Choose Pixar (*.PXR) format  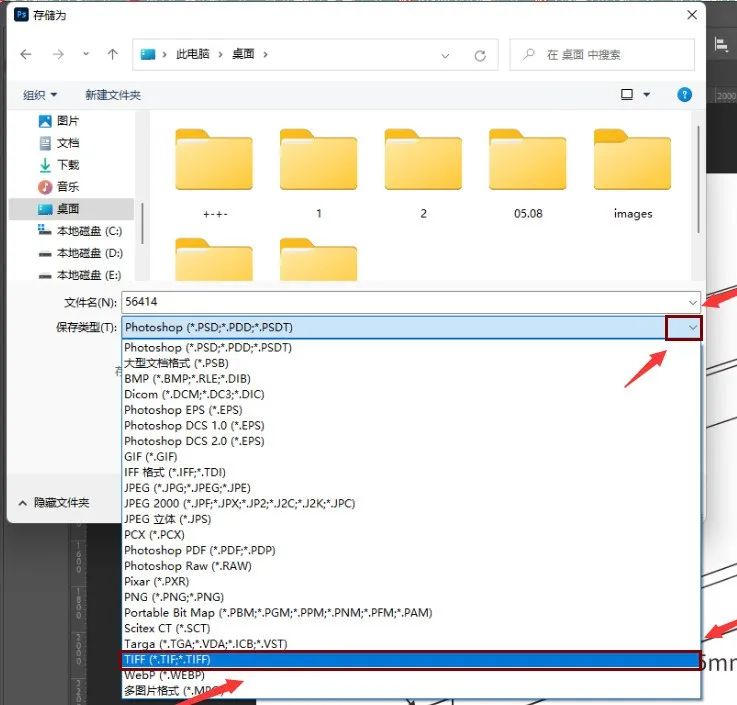411,581
